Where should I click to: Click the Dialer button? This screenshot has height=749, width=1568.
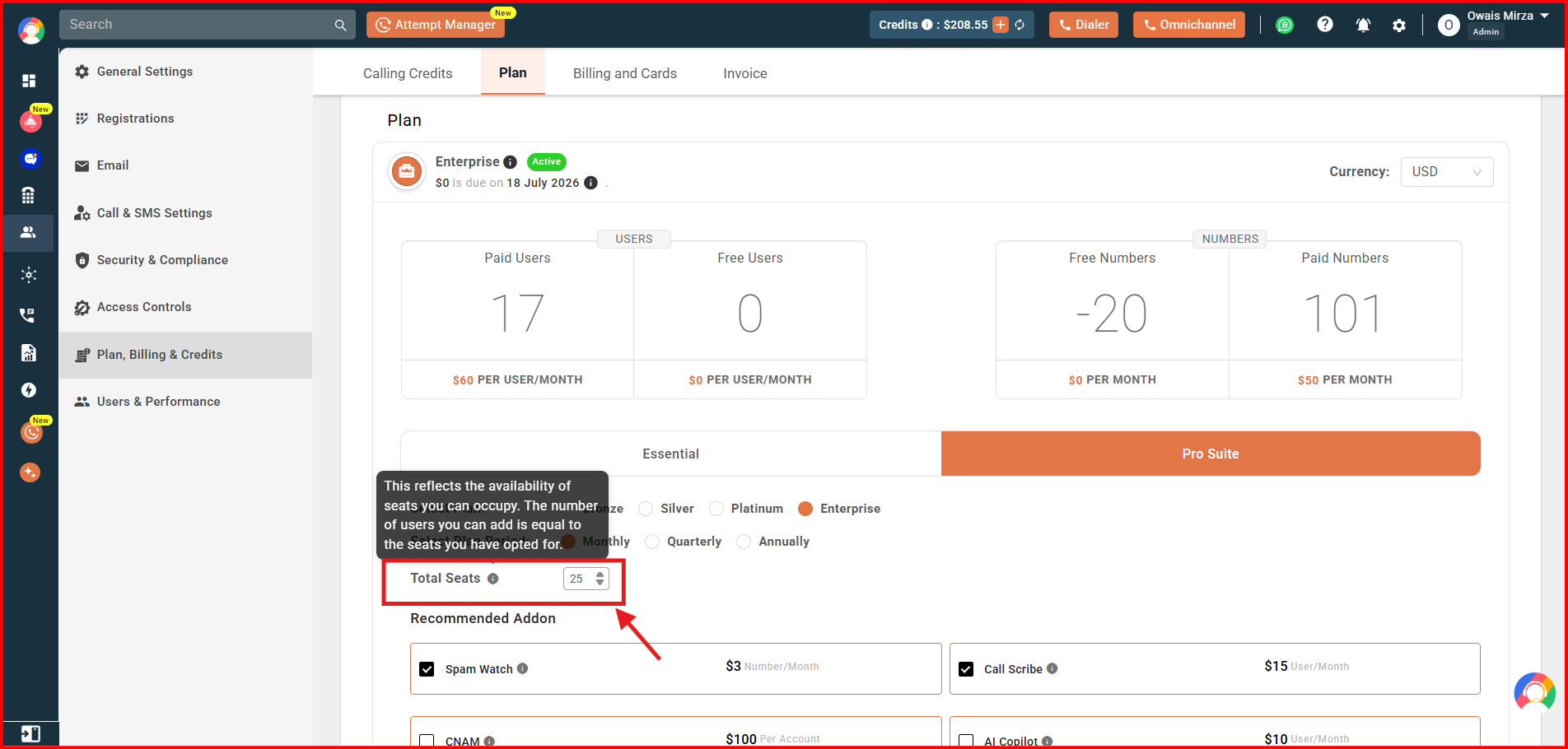pyautogui.click(x=1084, y=25)
